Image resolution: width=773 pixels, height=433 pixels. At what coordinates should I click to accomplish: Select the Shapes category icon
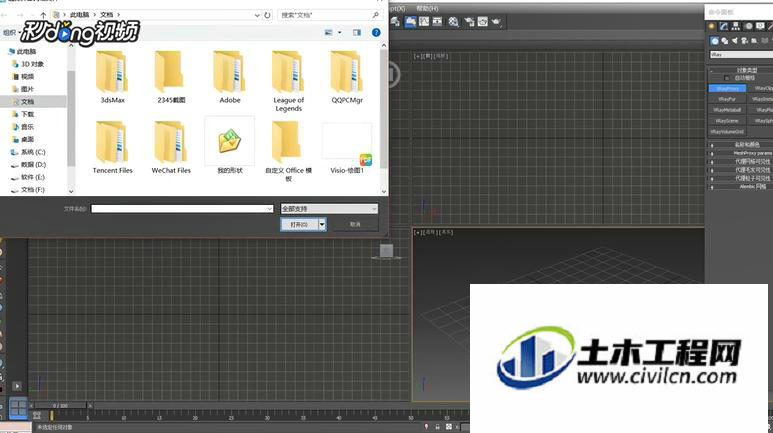(725, 40)
